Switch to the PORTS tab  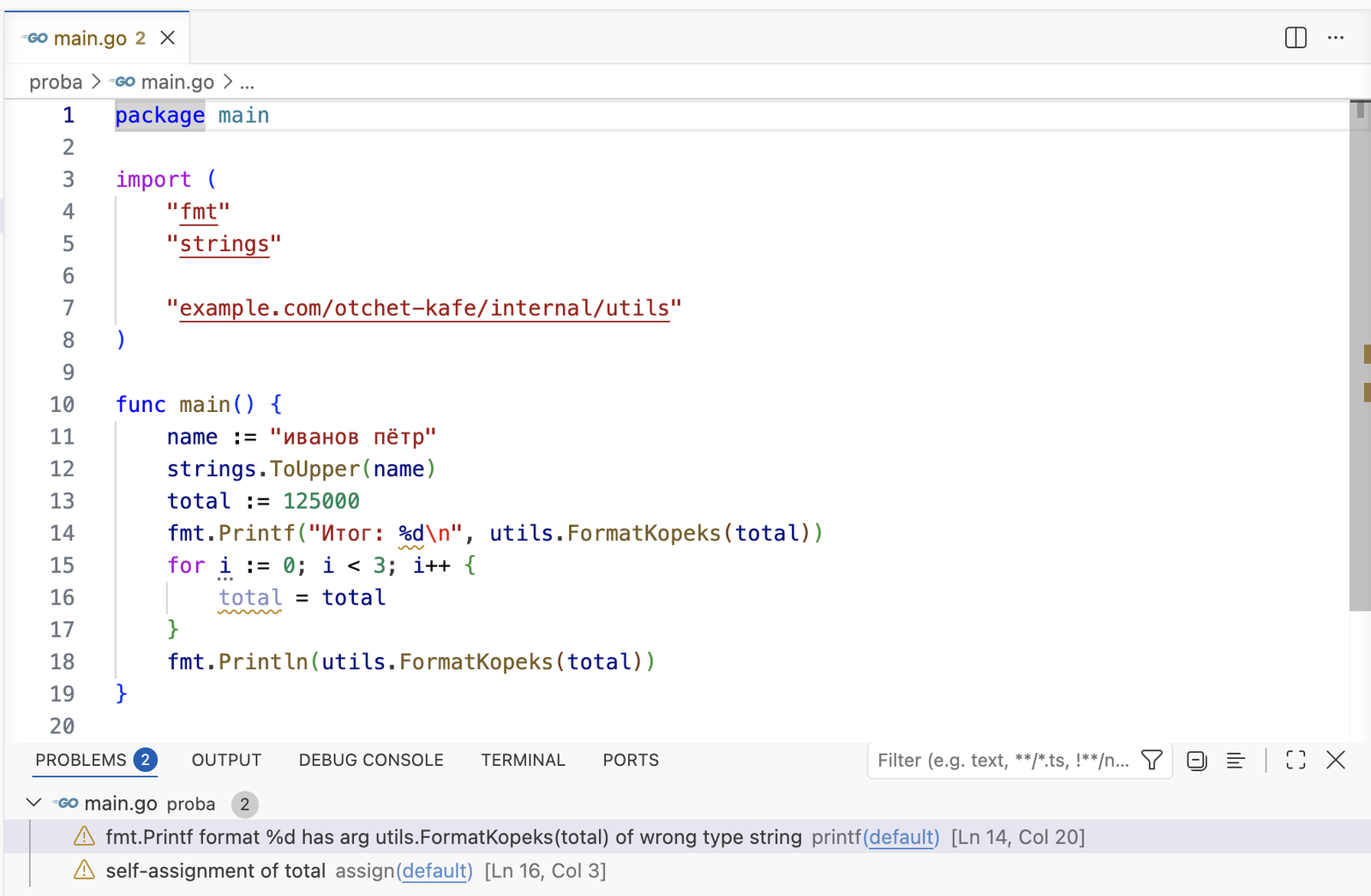pos(631,760)
